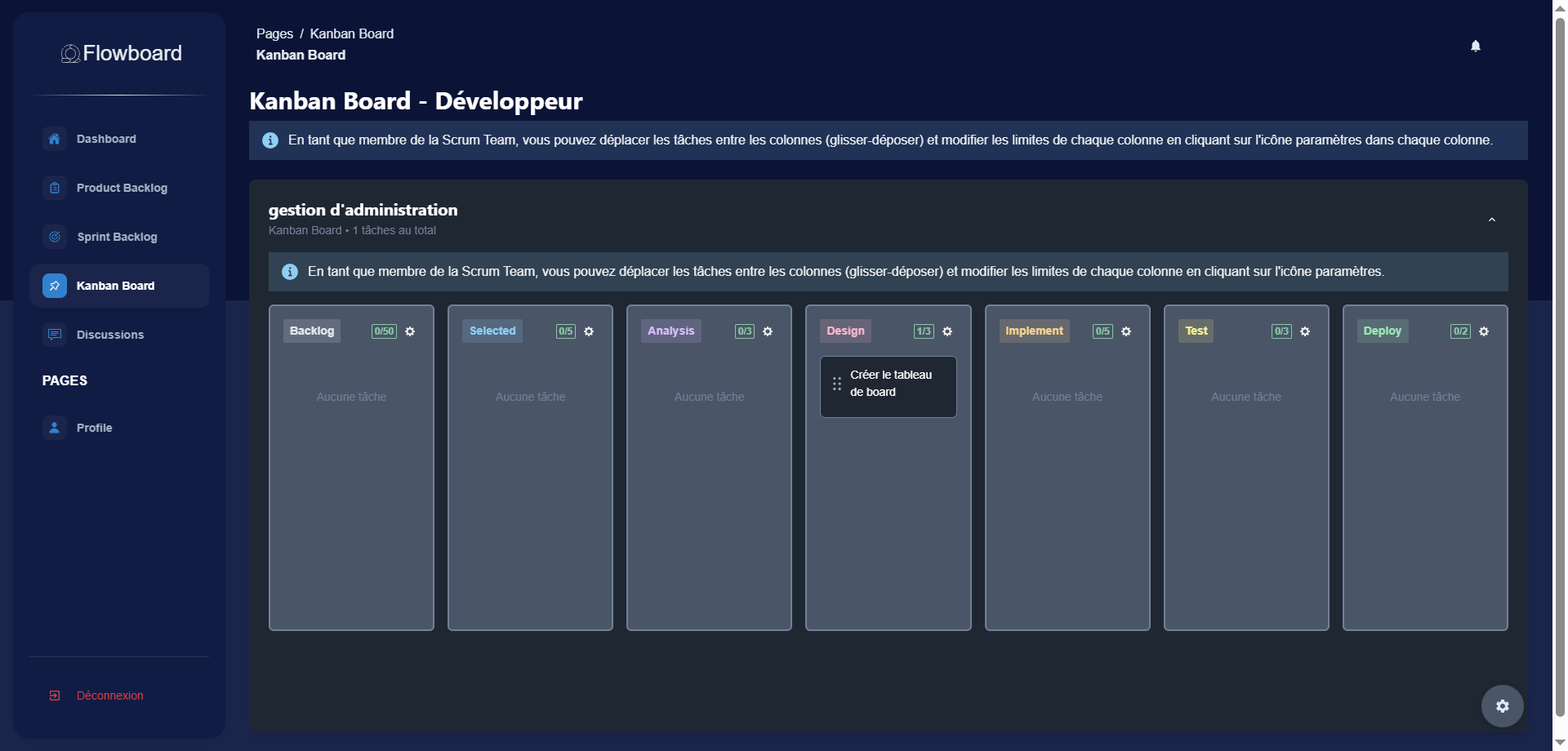1568x751 pixels.
Task: Open the Selected column settings gear
Action: tap(589, 331)
